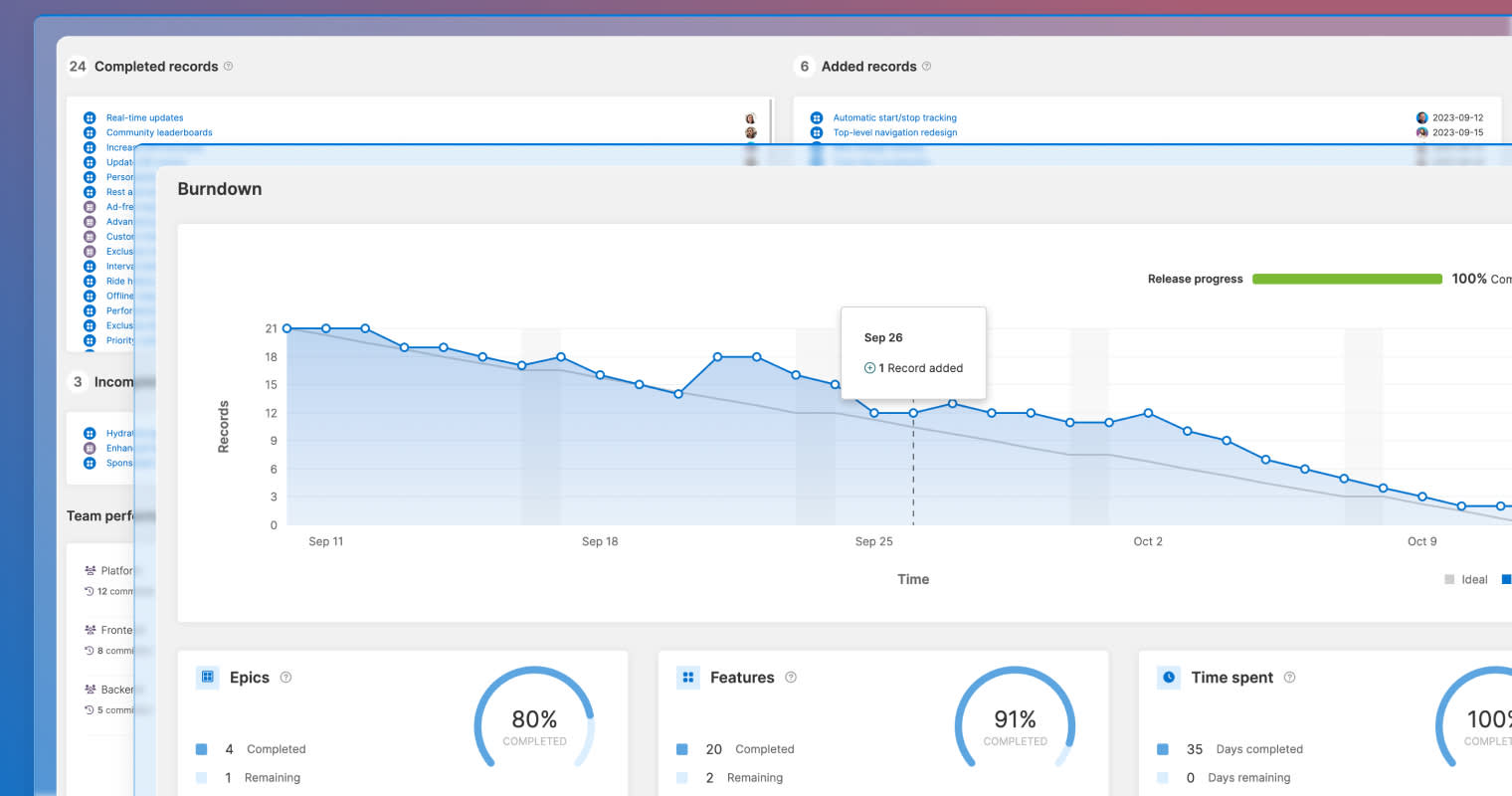Click feature icon beside Spons record
The height and width of the screenshot is (796, 1512).
point(90,464)
